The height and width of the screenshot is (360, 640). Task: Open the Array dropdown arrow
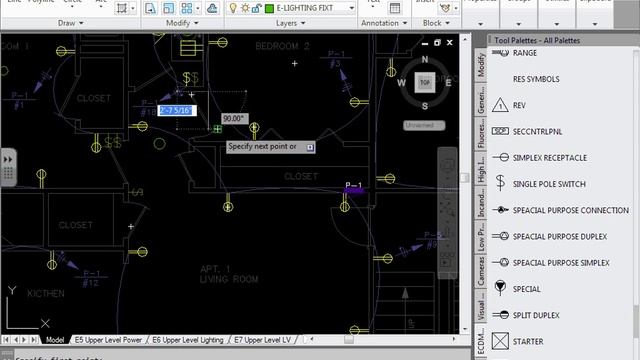pyautogui.click(x=198, y=8)
